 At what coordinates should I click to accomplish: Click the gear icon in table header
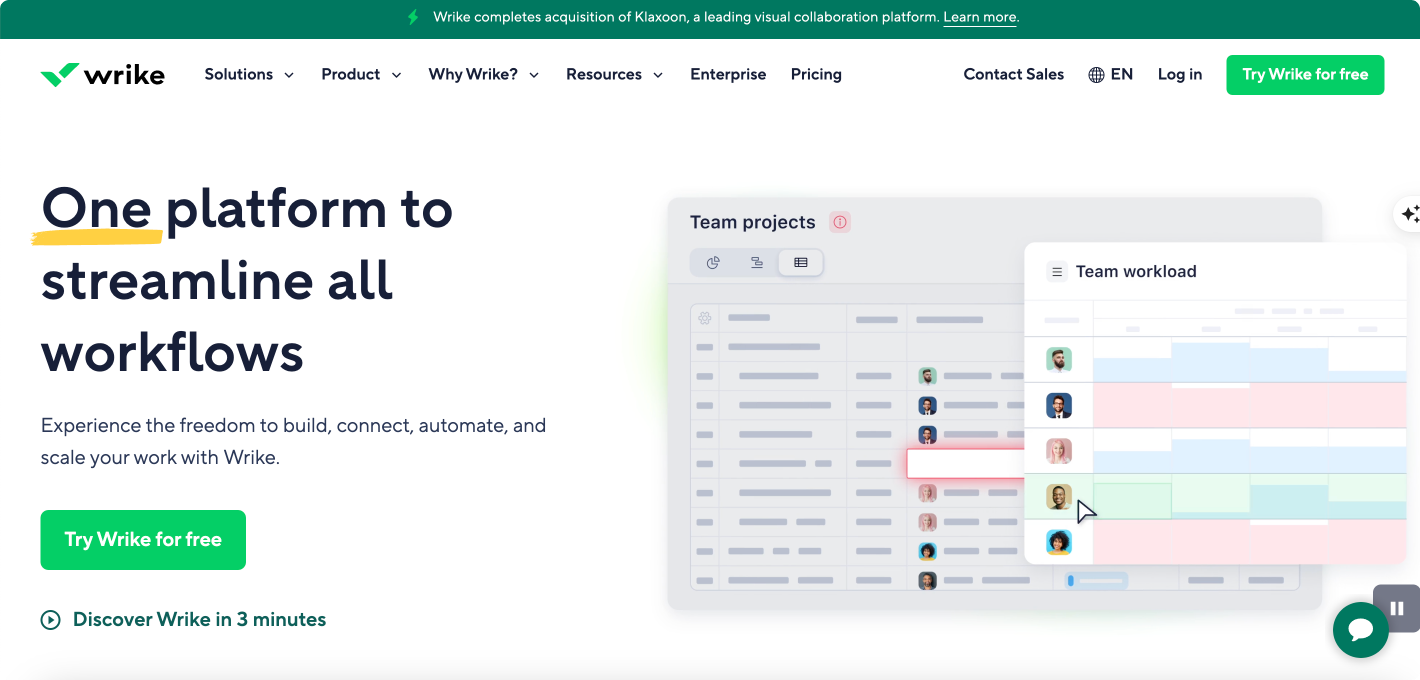pos(705,318)
